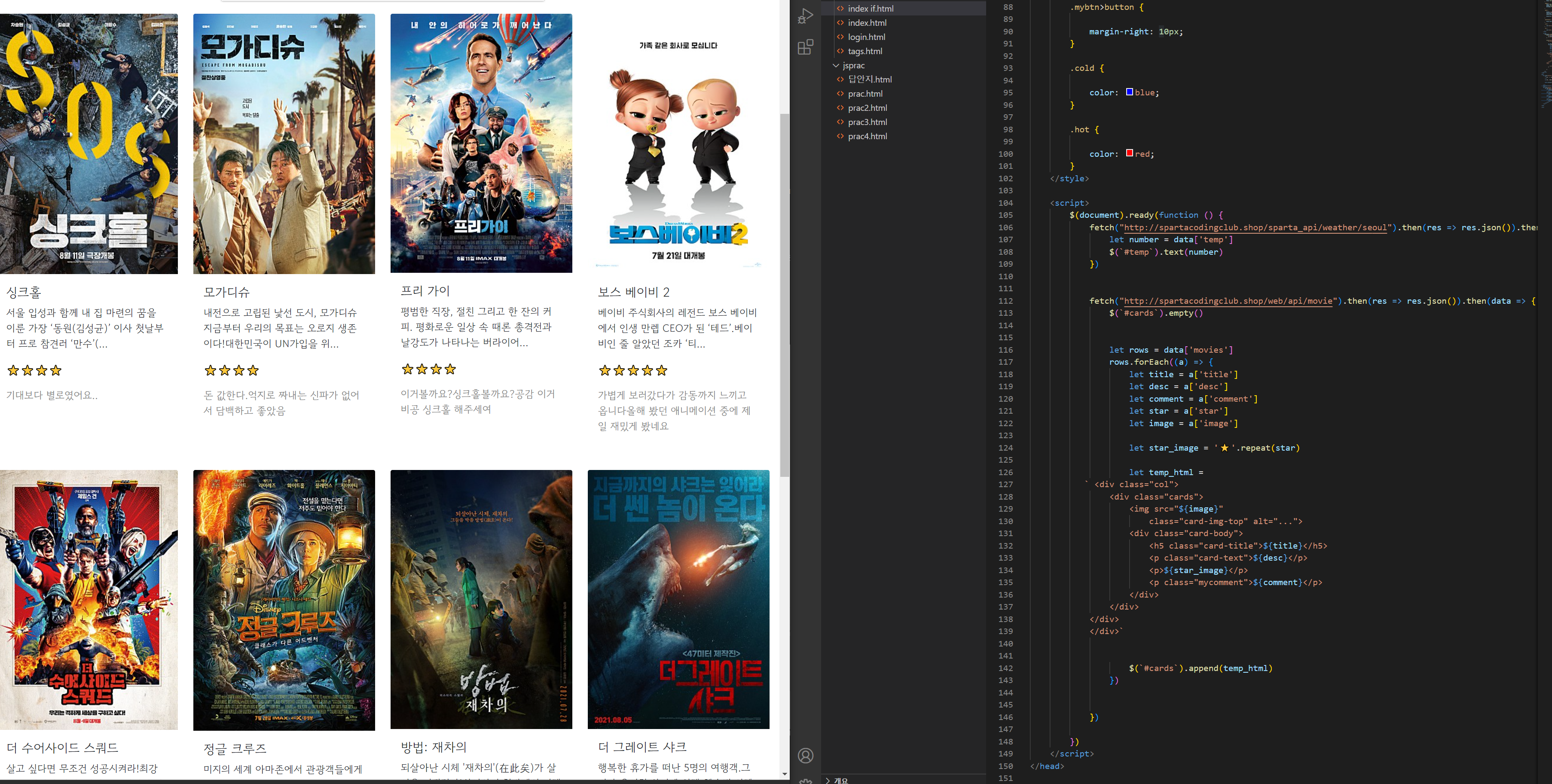This screenshot has width=1552, height=784.
Task: Click the card title '방법: 재차의'
Action: point(434,747)
